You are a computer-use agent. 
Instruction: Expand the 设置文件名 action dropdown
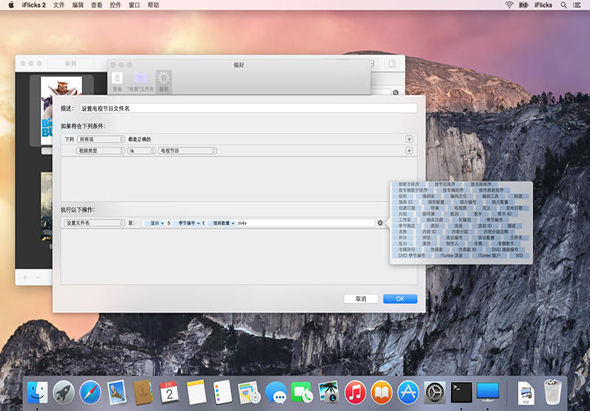click(x=94, y=223)
